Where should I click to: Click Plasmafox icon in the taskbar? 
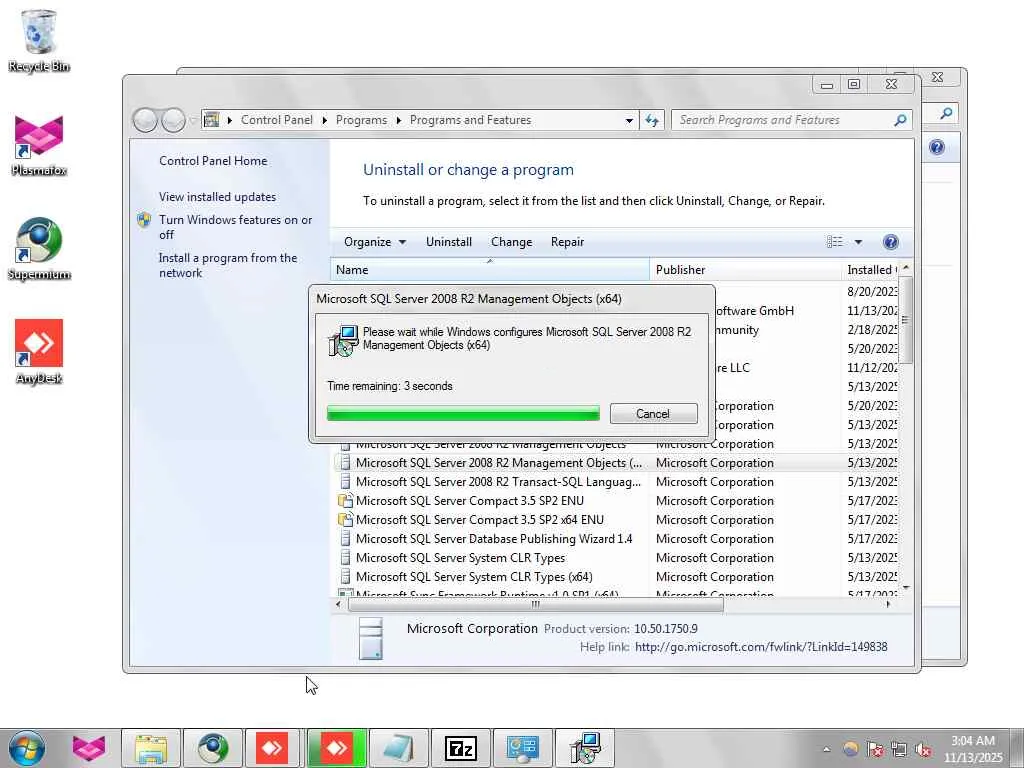[89, 748]
